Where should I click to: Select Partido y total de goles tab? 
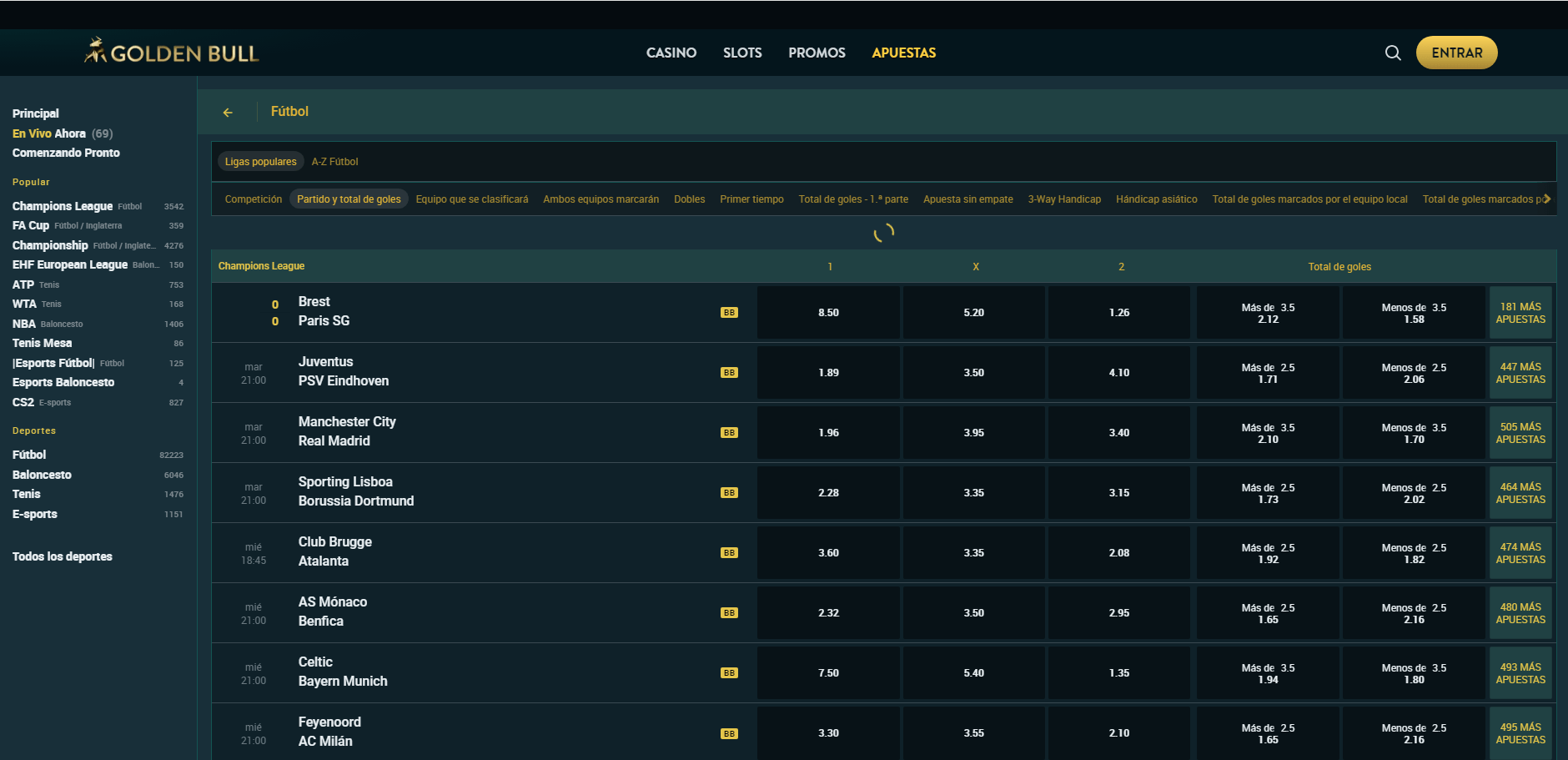349,199
